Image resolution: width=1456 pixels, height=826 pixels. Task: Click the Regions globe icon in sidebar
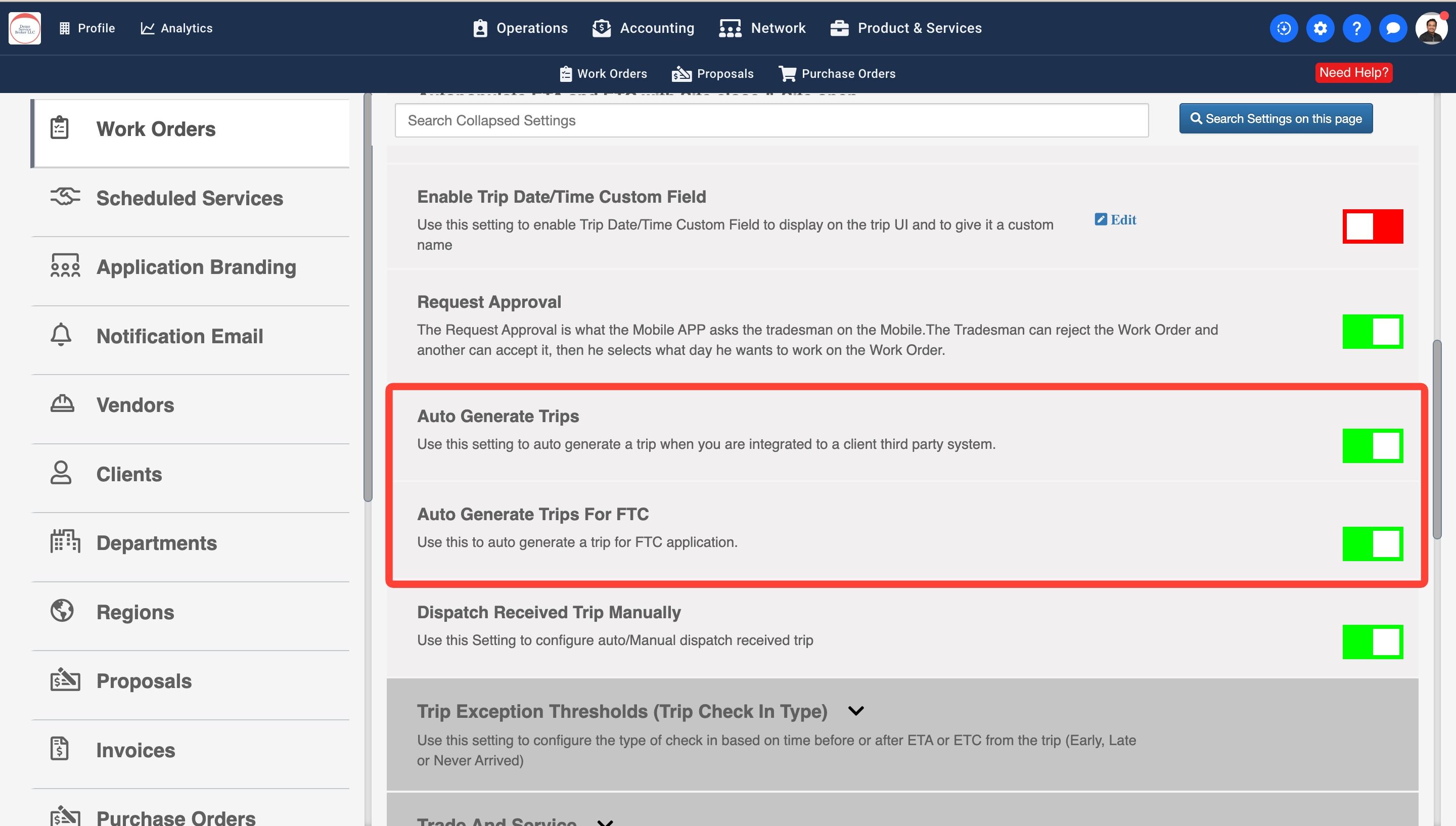click(x=62, y=611)
